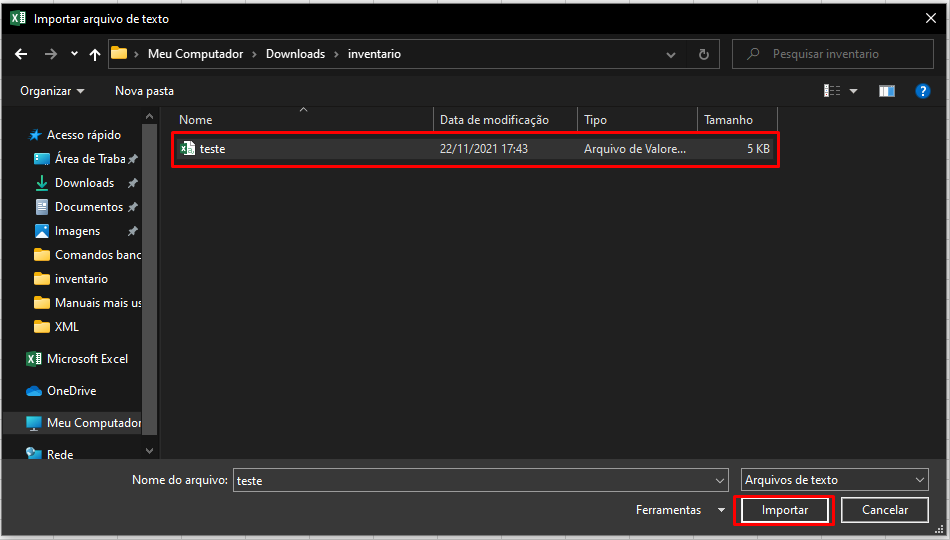Change the file view layout icon
This screenshot has height=540, width=950.
coord(832,91)
